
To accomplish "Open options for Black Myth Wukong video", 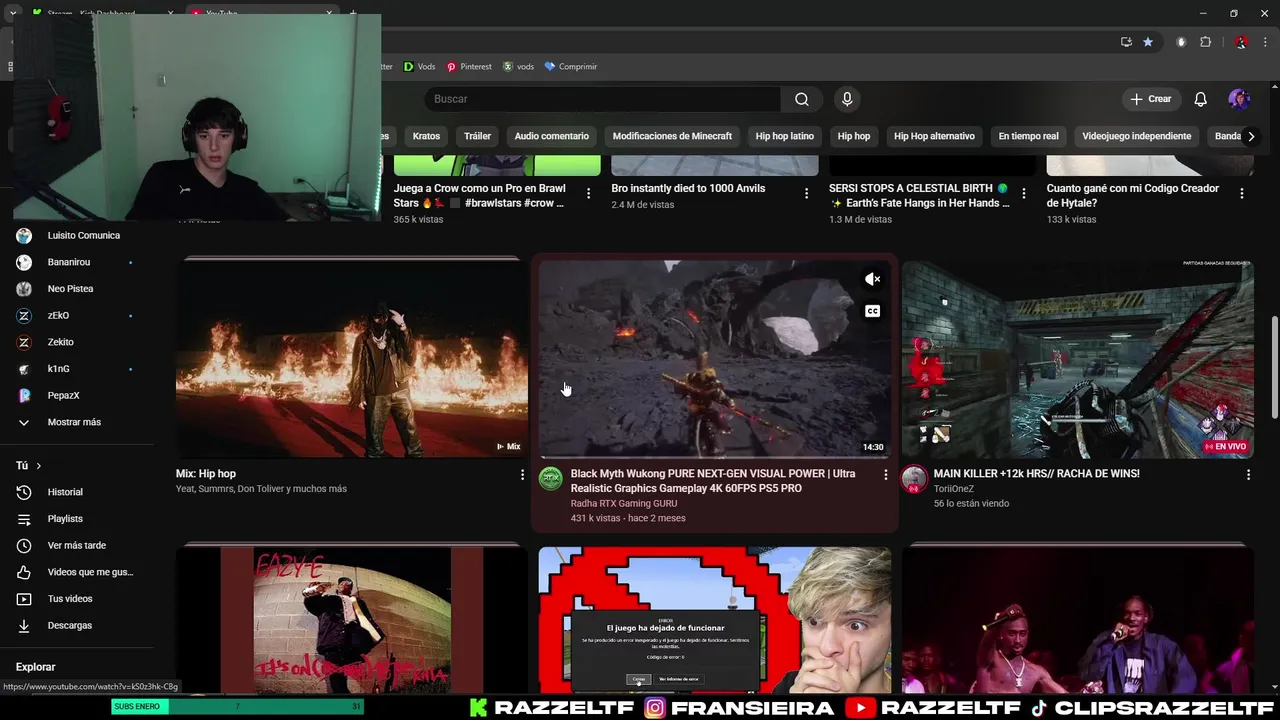I will (x=885, y=475).
